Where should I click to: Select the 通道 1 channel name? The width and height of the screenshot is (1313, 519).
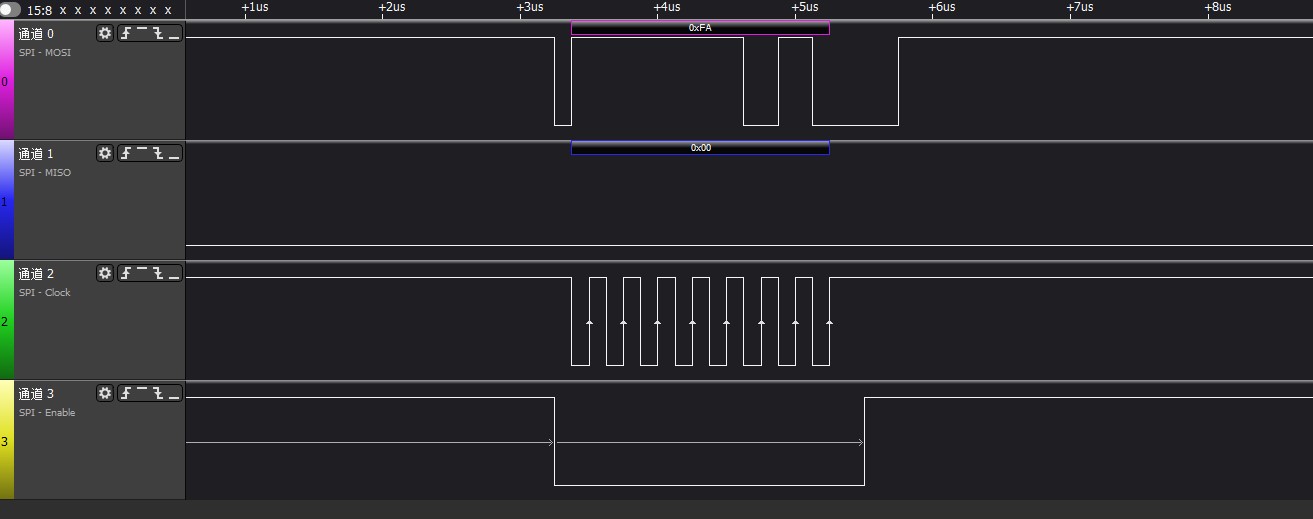(x=36, y=154)
